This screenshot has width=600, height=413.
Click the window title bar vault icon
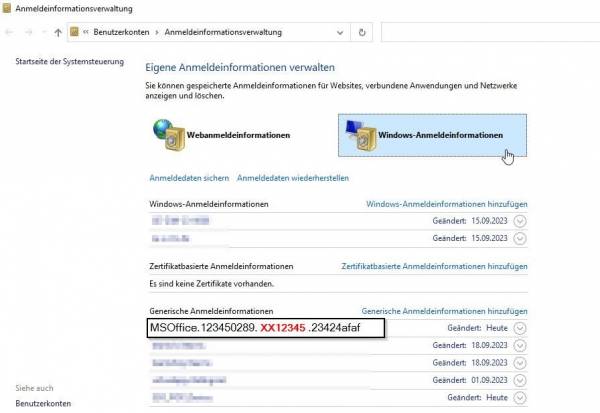coord(7,8)
